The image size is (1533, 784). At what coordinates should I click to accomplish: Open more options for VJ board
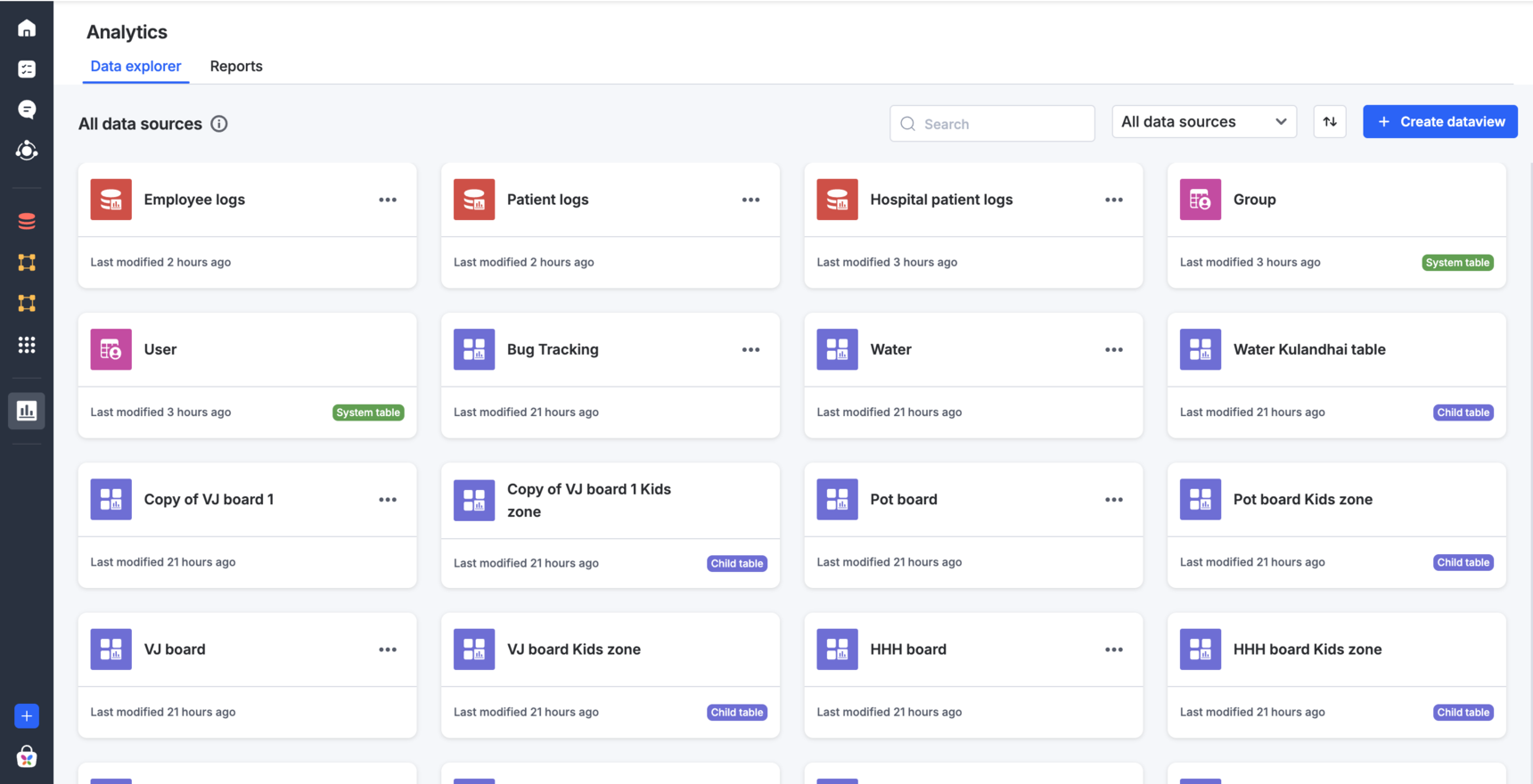388,649
